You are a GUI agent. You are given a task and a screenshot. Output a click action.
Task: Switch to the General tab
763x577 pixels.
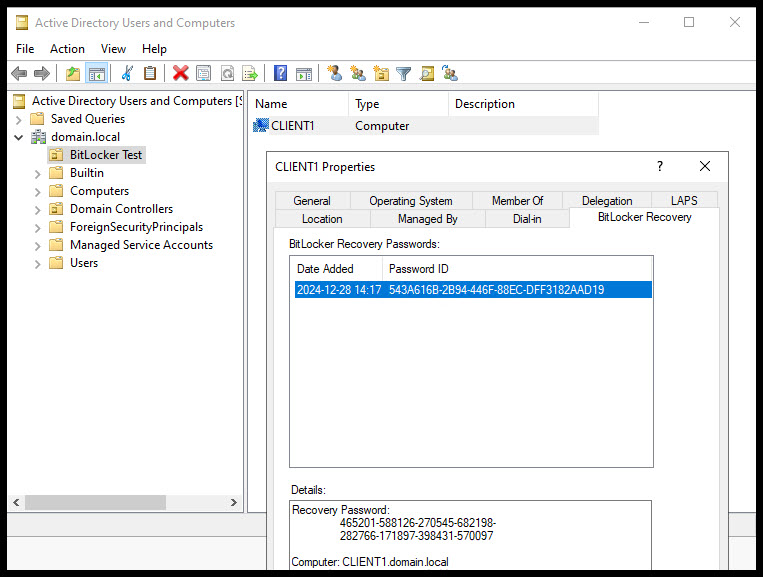tap(312, 200)
